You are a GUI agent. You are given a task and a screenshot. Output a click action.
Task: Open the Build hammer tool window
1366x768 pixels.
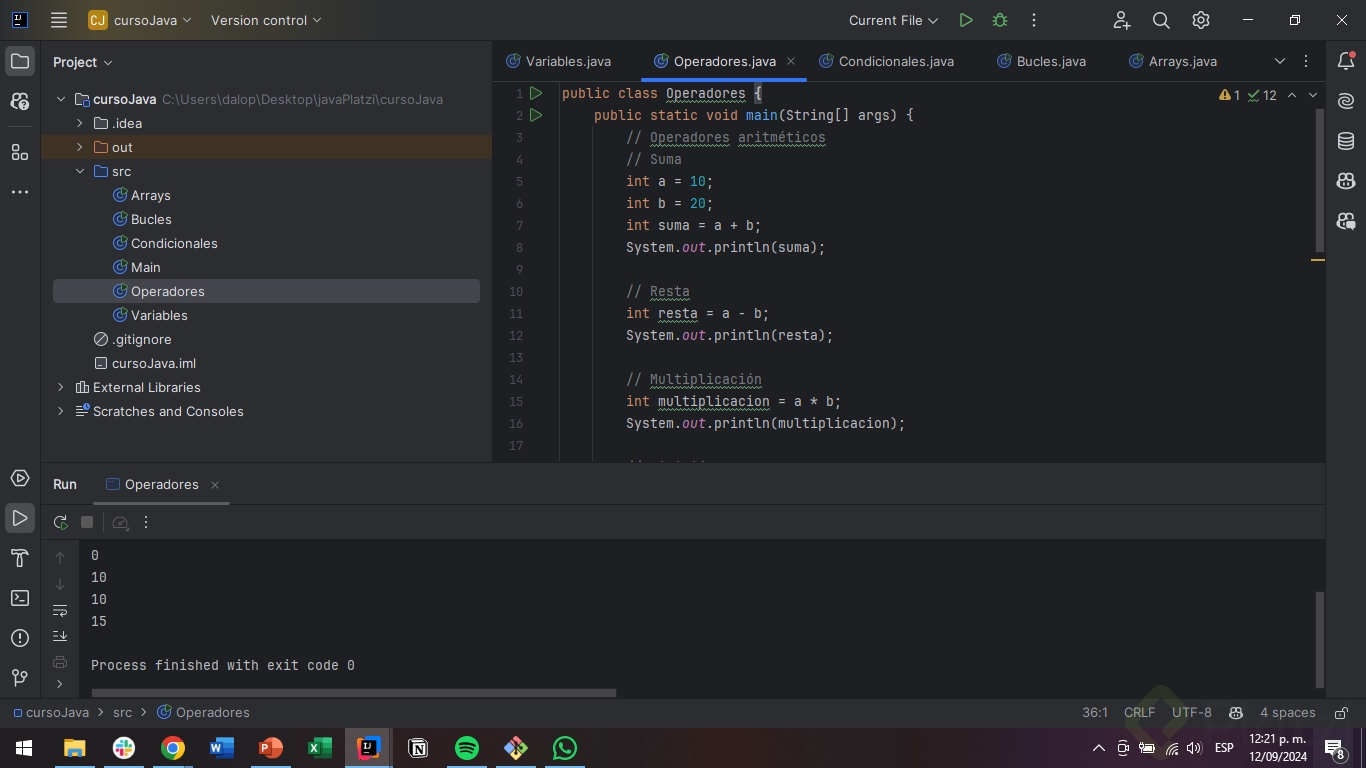click(19, 558)
